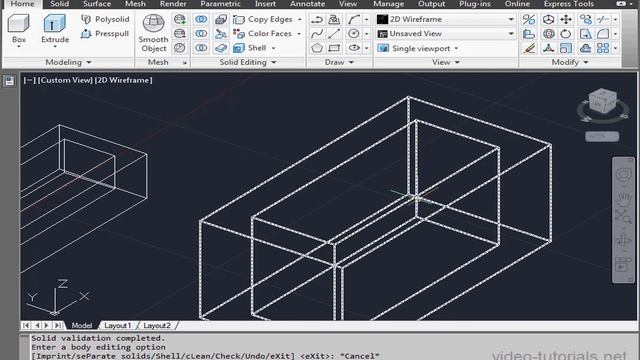Select the Slice tool
Viewport: 640px width, 360px height.
tap(221, 33)
